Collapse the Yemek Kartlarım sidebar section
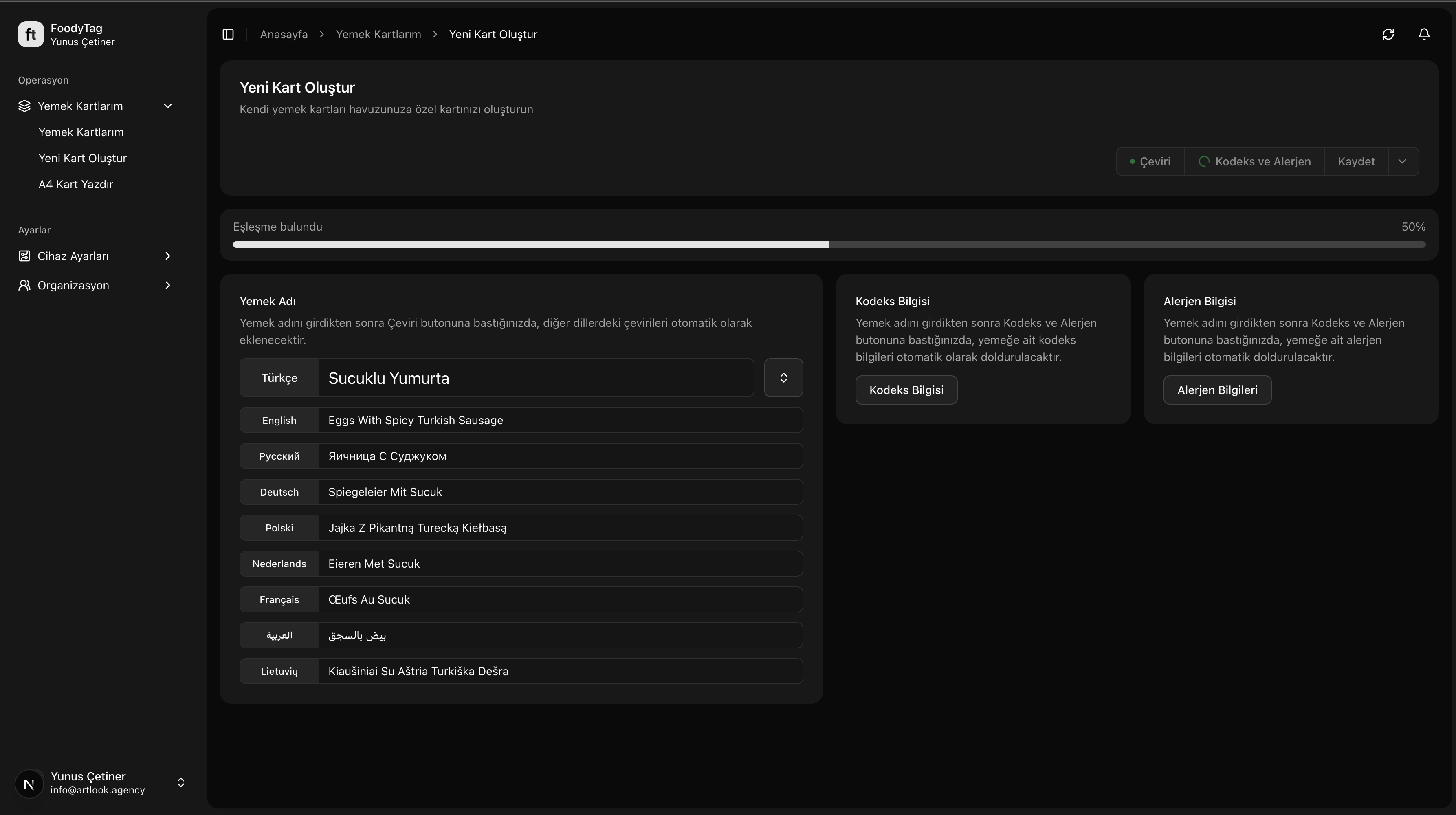 [x=167, y=106]
